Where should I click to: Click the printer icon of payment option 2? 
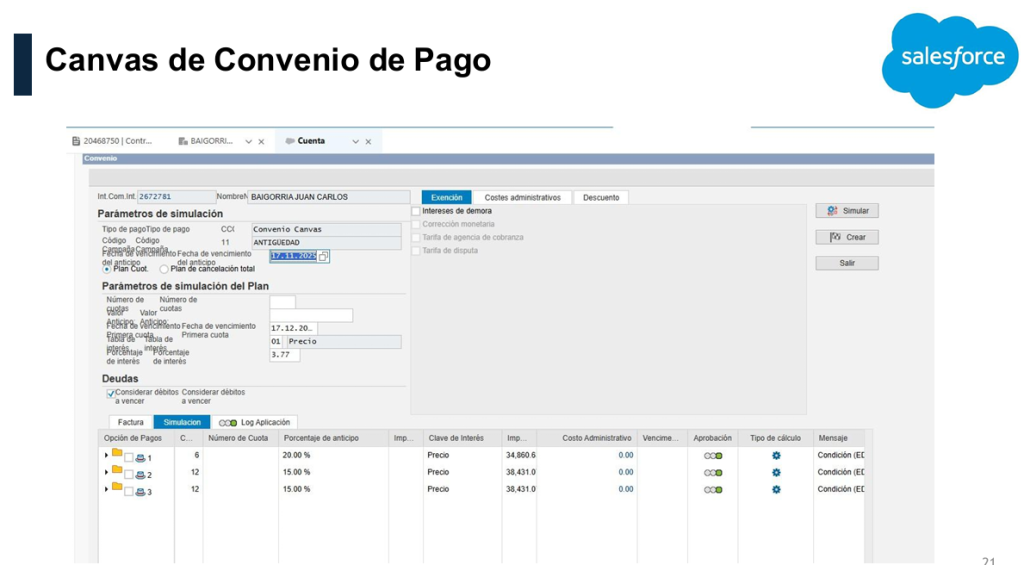[x=140, y=475]
